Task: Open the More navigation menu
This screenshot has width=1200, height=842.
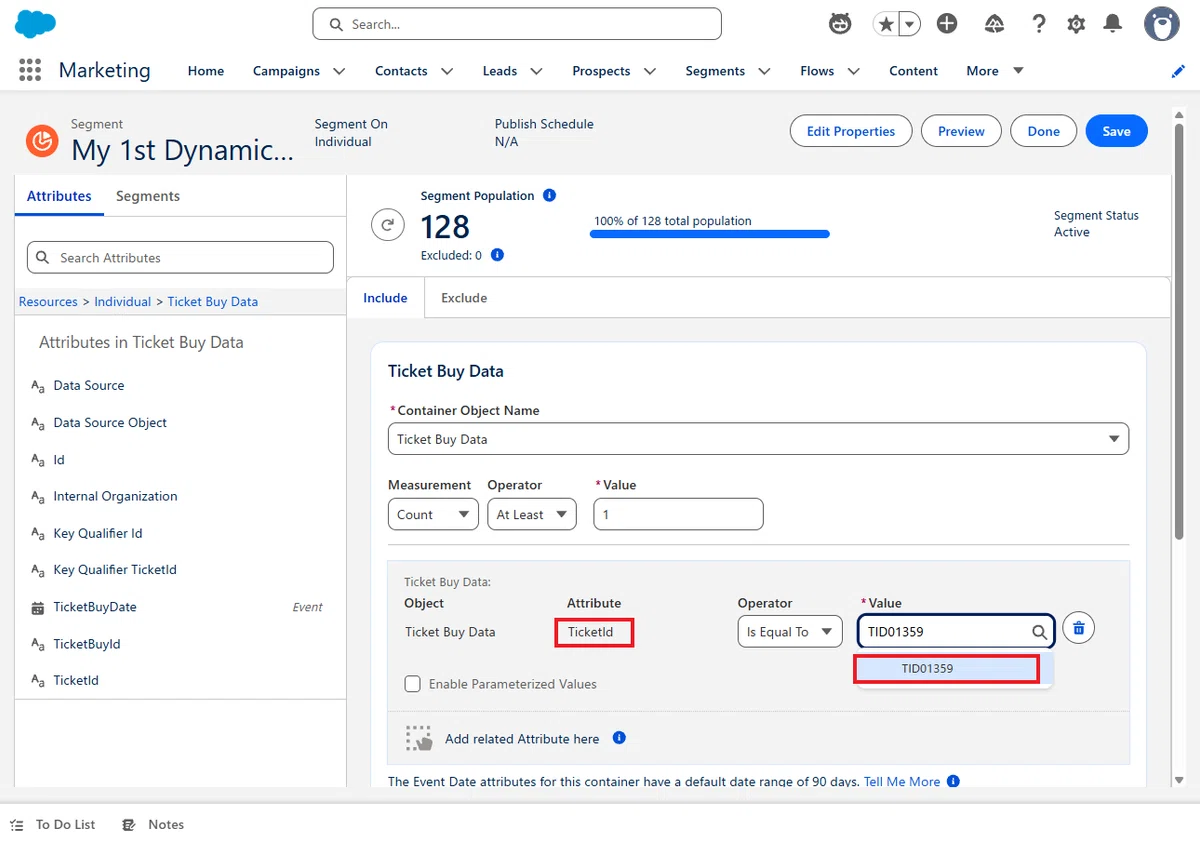Action: point(995,71)
